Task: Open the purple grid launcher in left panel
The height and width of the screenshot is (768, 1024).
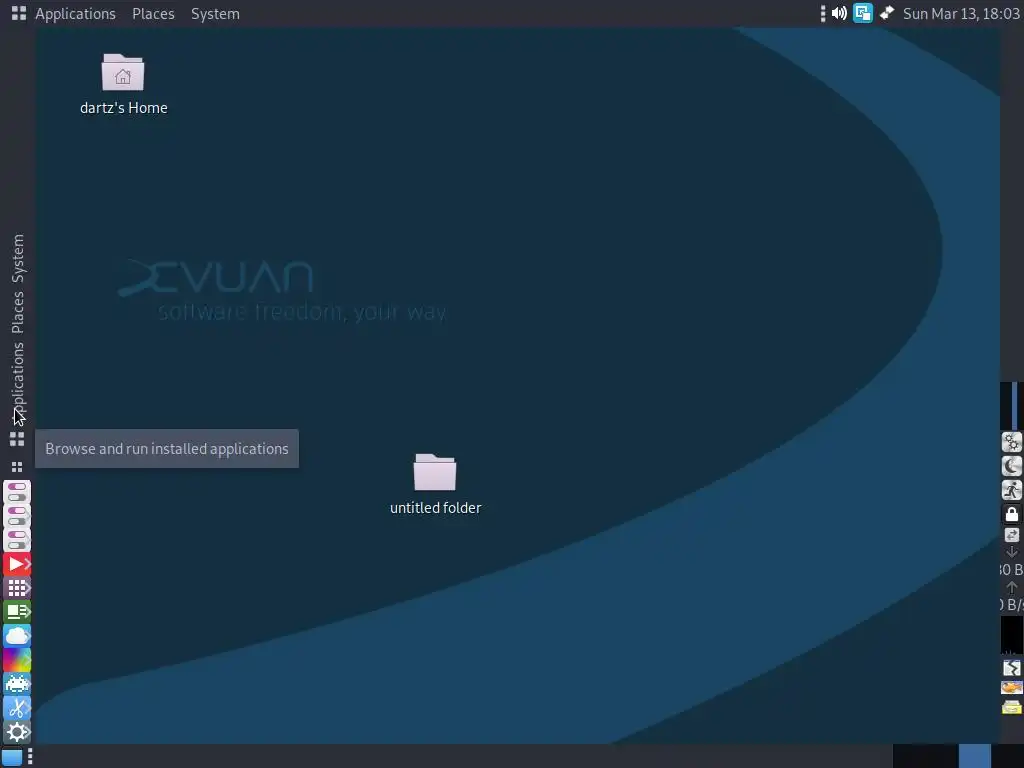Action: (x=17, y=588)
